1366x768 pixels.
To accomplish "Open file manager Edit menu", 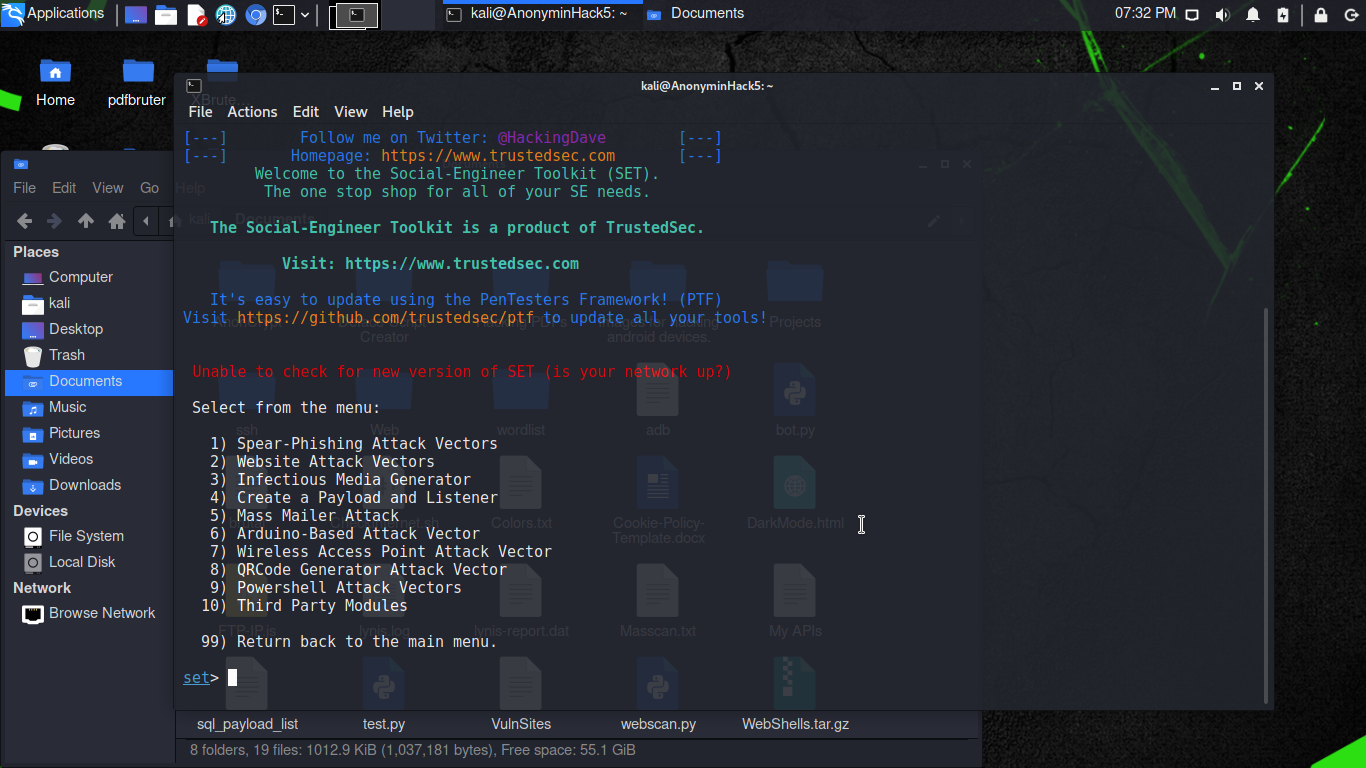I will point(64,188).
